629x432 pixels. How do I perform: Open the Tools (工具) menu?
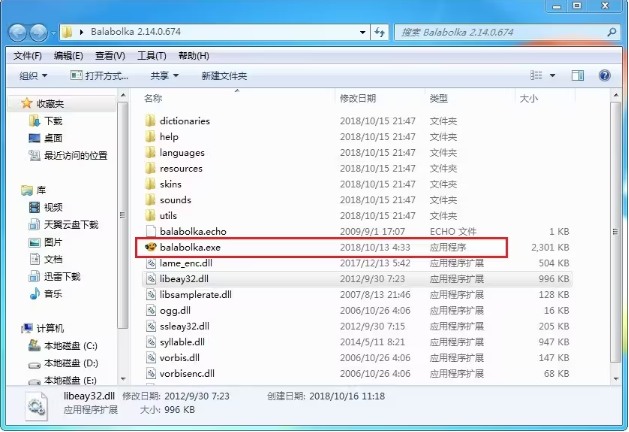point(152,56)
